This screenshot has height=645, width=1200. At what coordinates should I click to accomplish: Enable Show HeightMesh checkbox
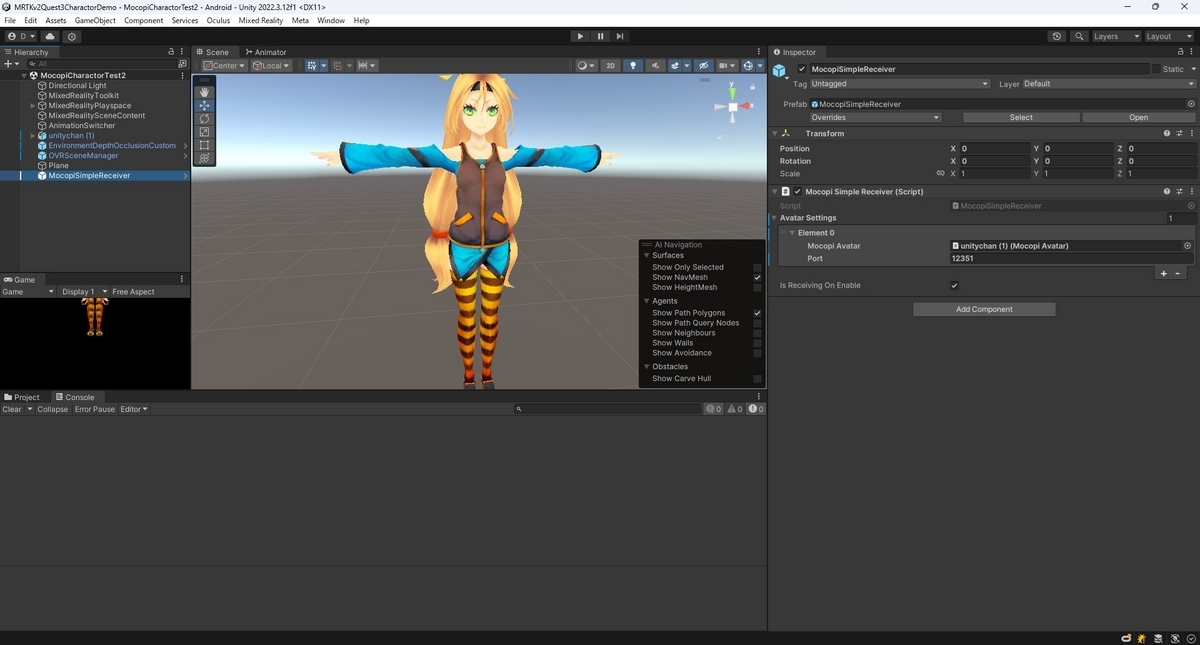pyautogui.click(x=757, y=287)
